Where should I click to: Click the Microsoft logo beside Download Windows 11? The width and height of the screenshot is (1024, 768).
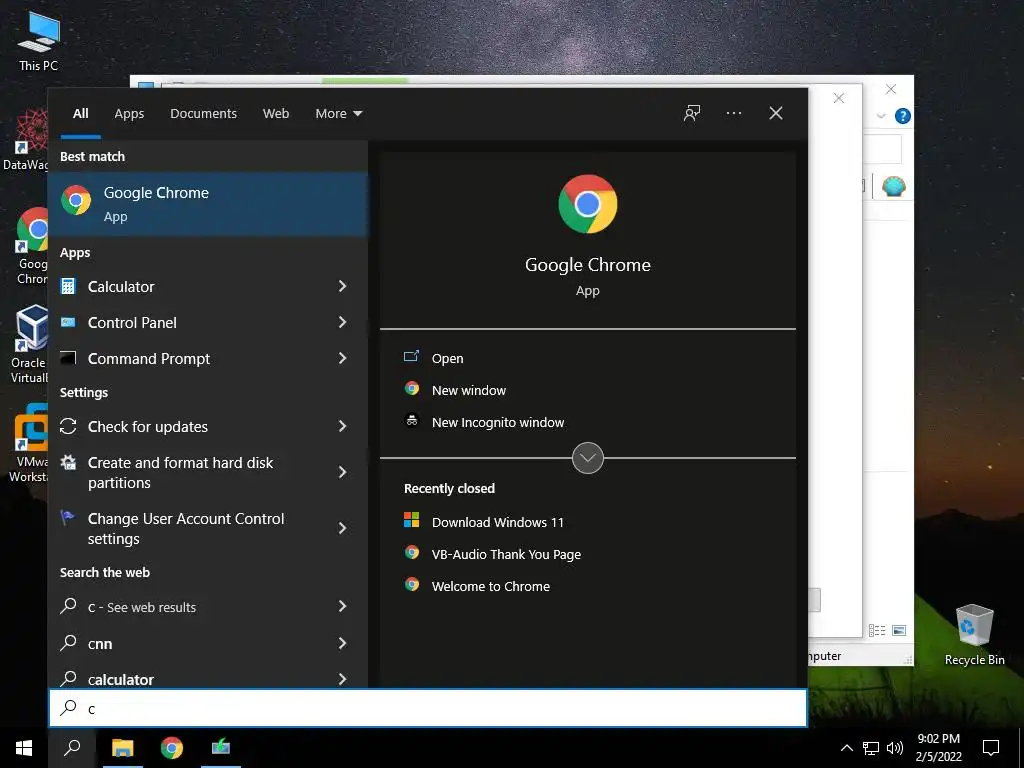coord(411,520)
